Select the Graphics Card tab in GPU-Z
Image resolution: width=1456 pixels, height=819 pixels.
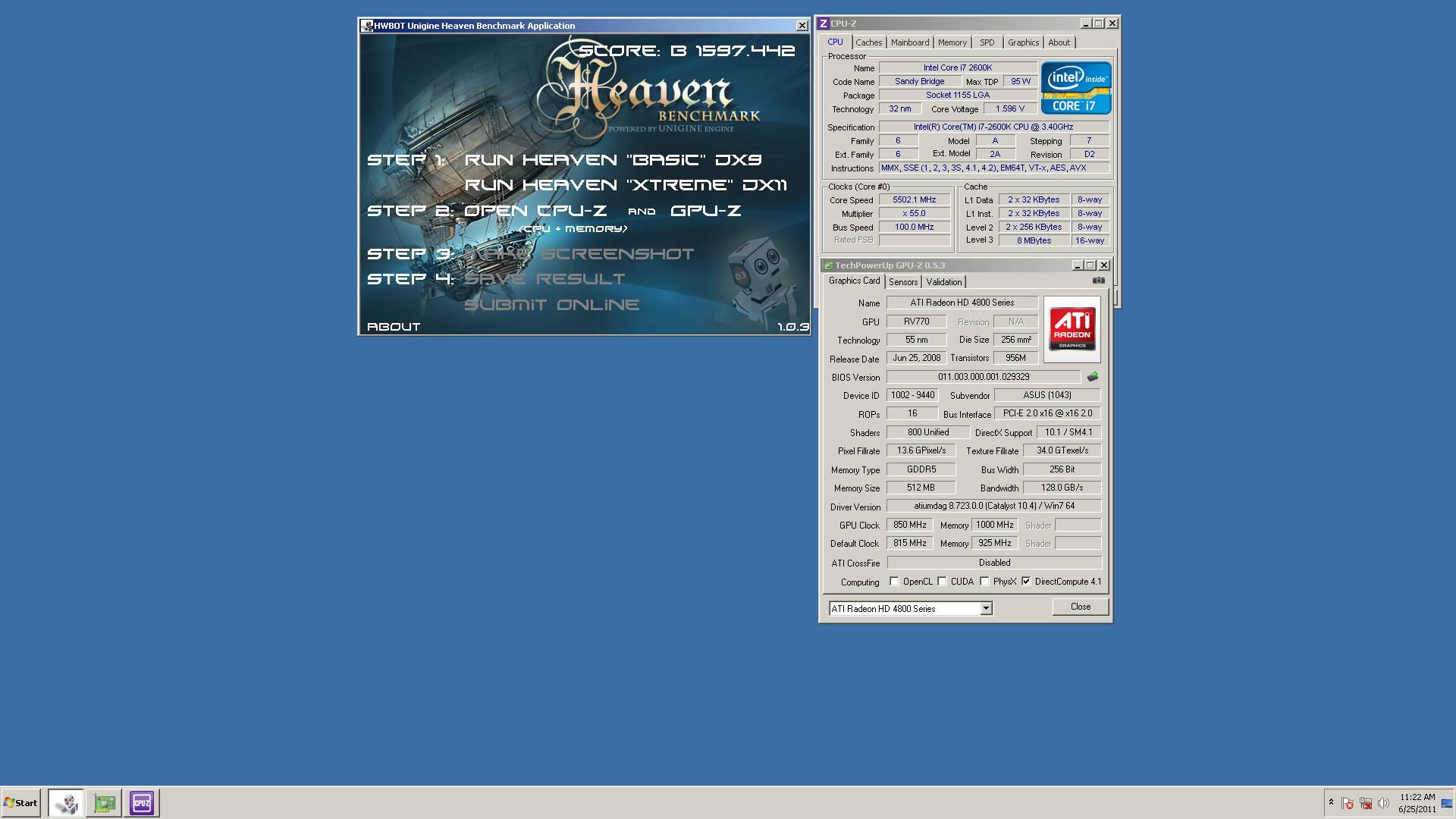pyautogui.click(x=854, y=281)
